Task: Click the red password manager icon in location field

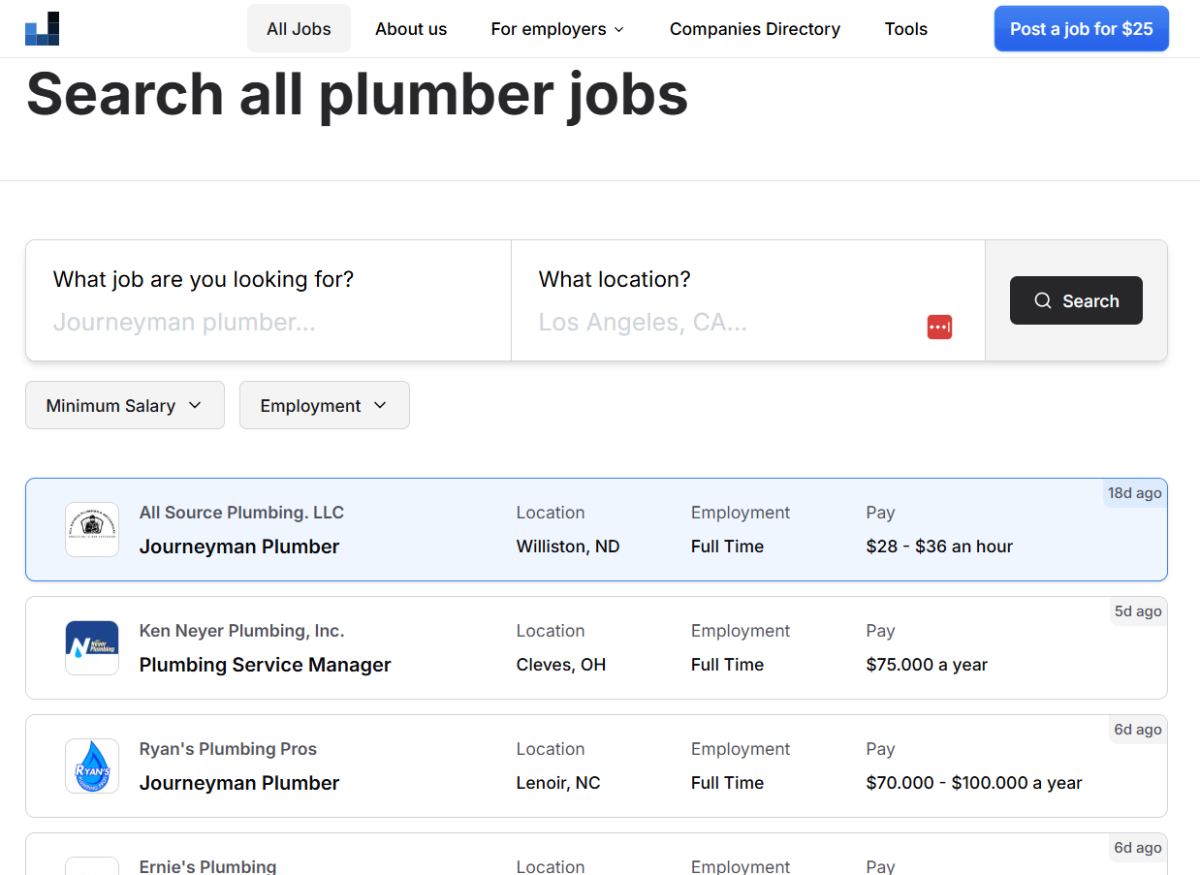Action: (939, 327)
